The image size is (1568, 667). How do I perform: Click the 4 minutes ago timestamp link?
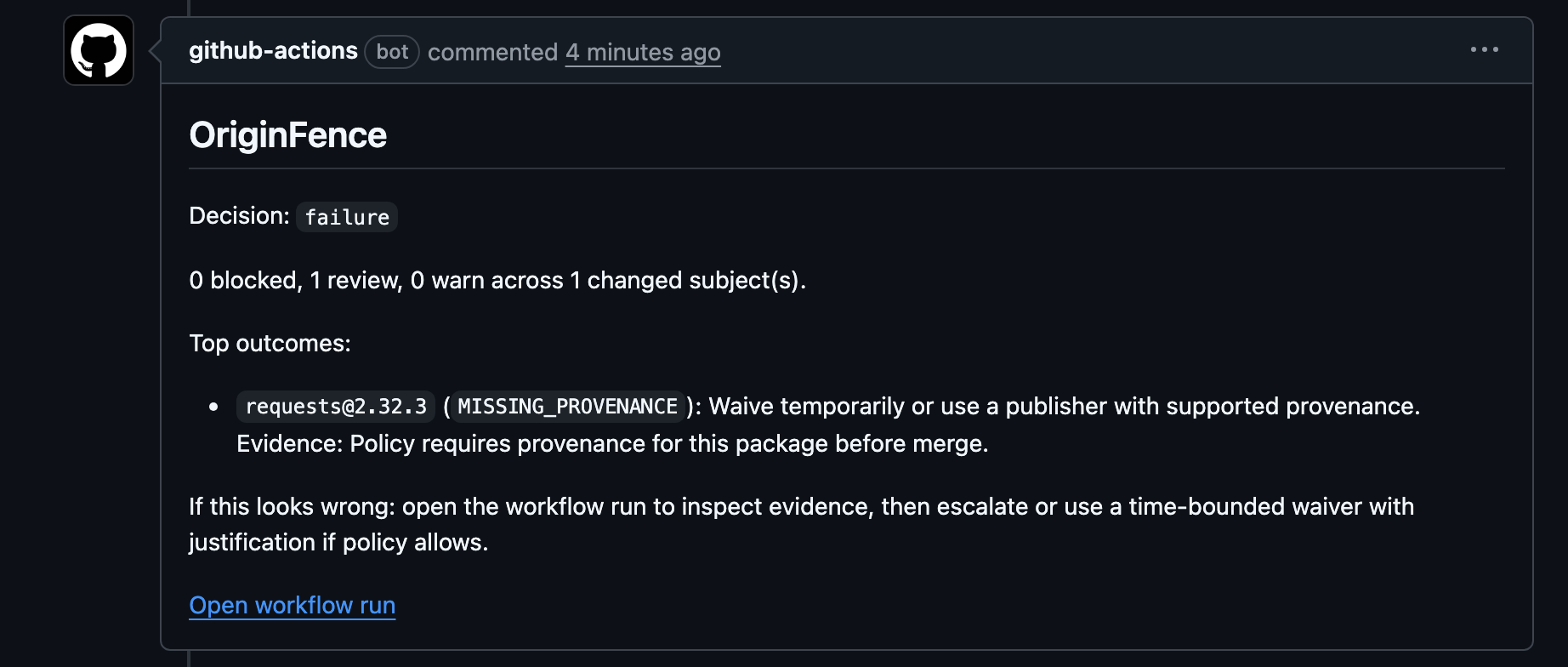[643, 52]
